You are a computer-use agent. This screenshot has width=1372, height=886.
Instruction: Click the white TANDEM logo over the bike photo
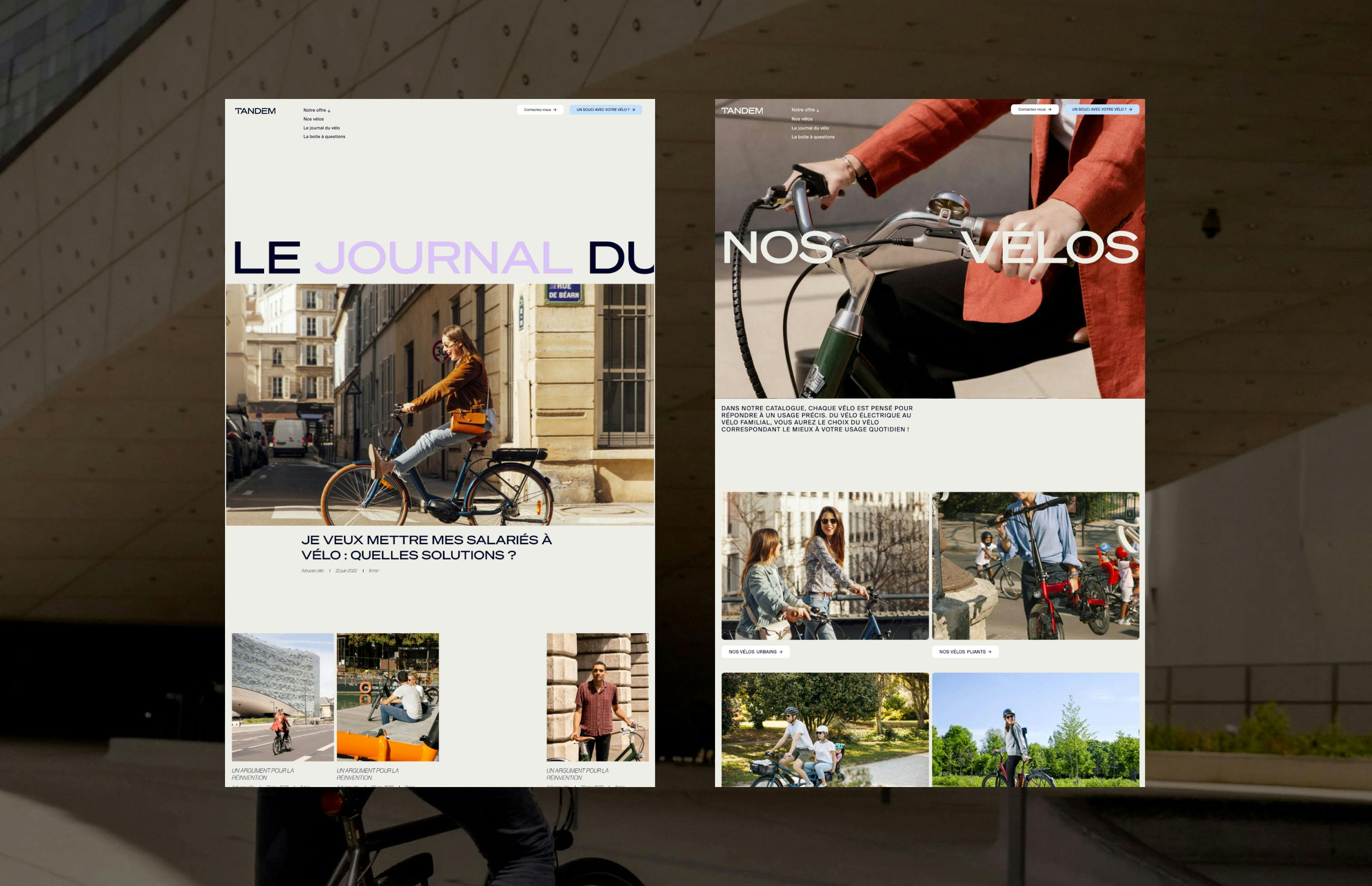[742, 110]
